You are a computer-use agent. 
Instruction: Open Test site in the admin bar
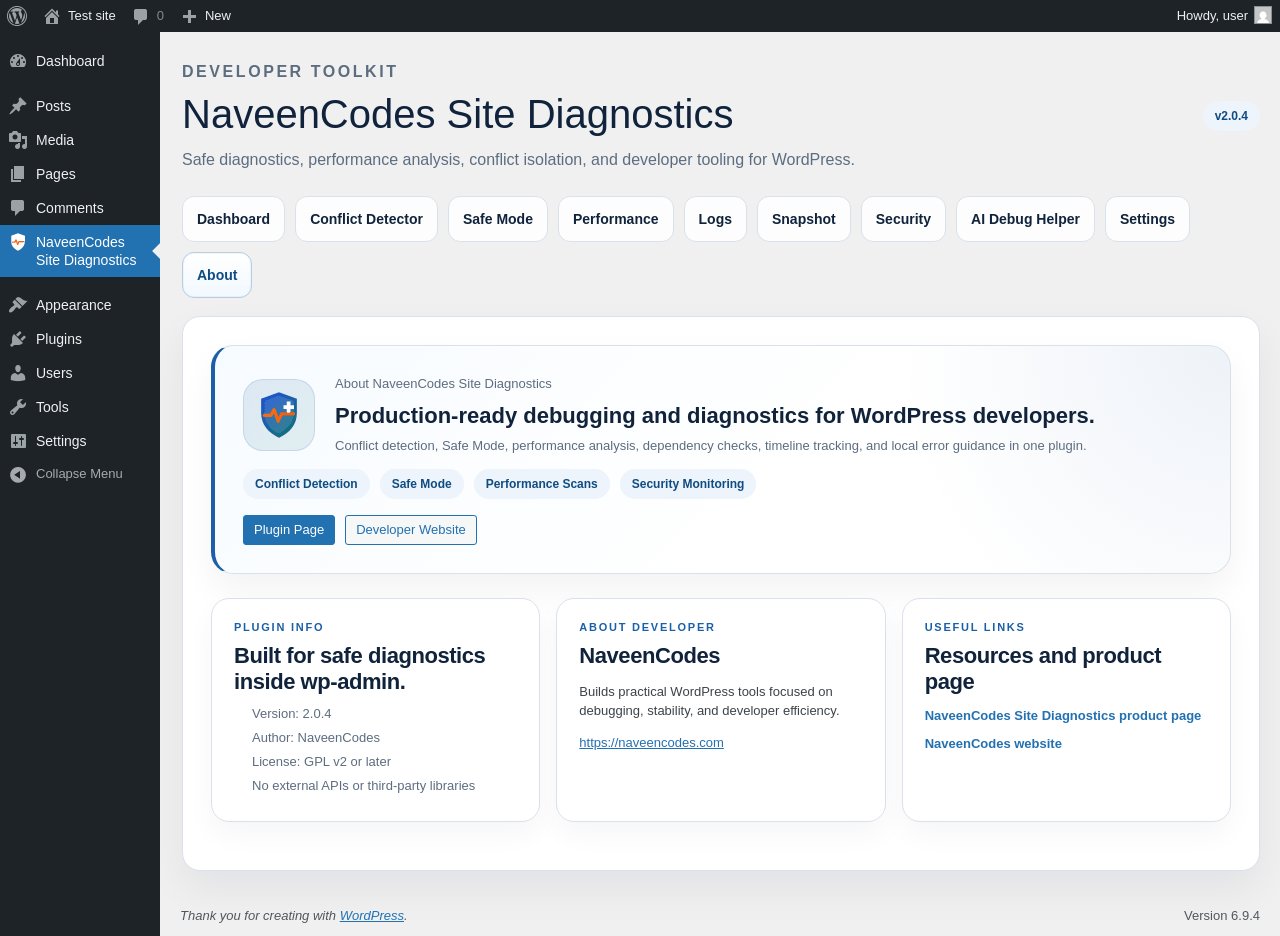click(80, 16)
